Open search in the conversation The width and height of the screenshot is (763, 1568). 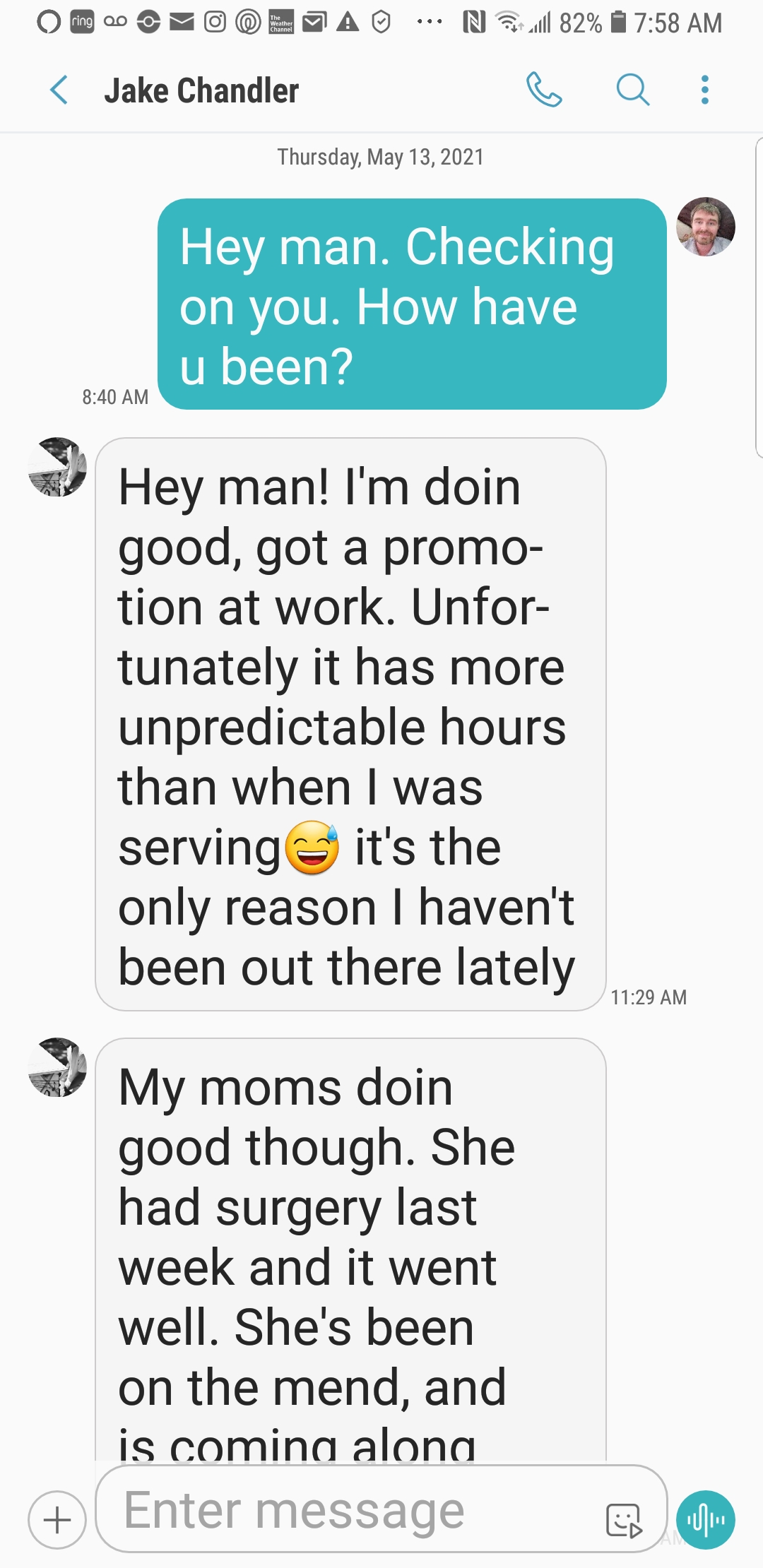click(632, 90)
